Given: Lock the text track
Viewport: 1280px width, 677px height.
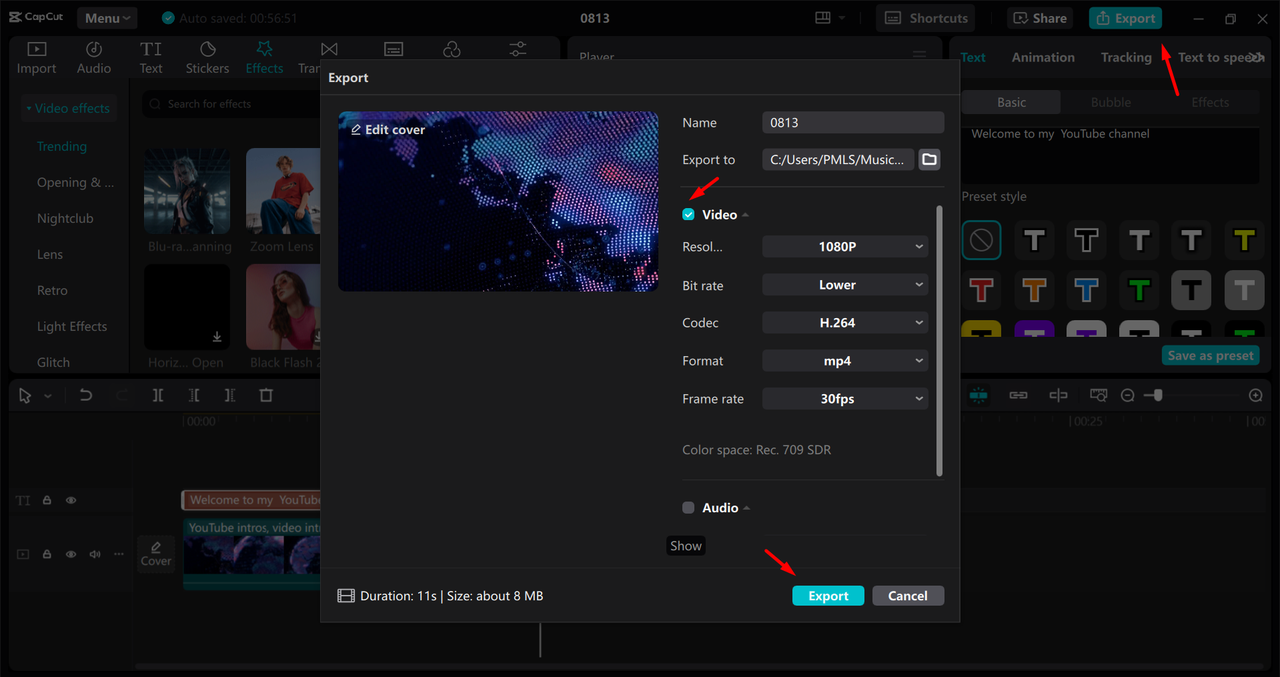Looking at the screenshot, I should (47, 500).
